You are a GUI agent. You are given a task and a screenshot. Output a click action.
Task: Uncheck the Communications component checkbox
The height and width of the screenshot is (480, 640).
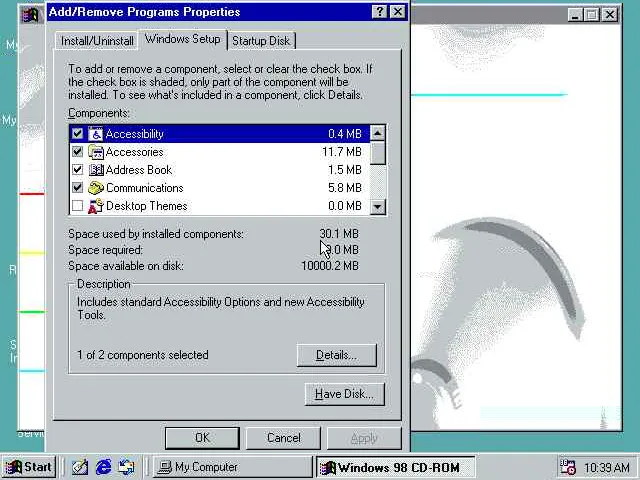(77, 187)
